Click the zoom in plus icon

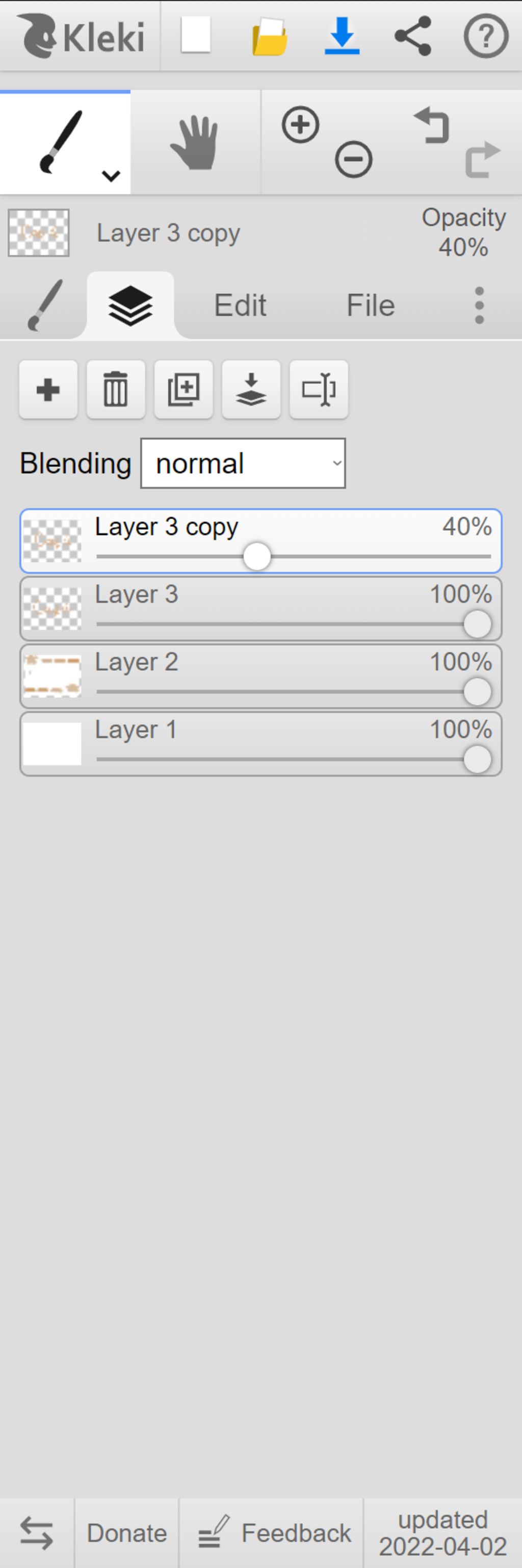(x=300, y=125)
